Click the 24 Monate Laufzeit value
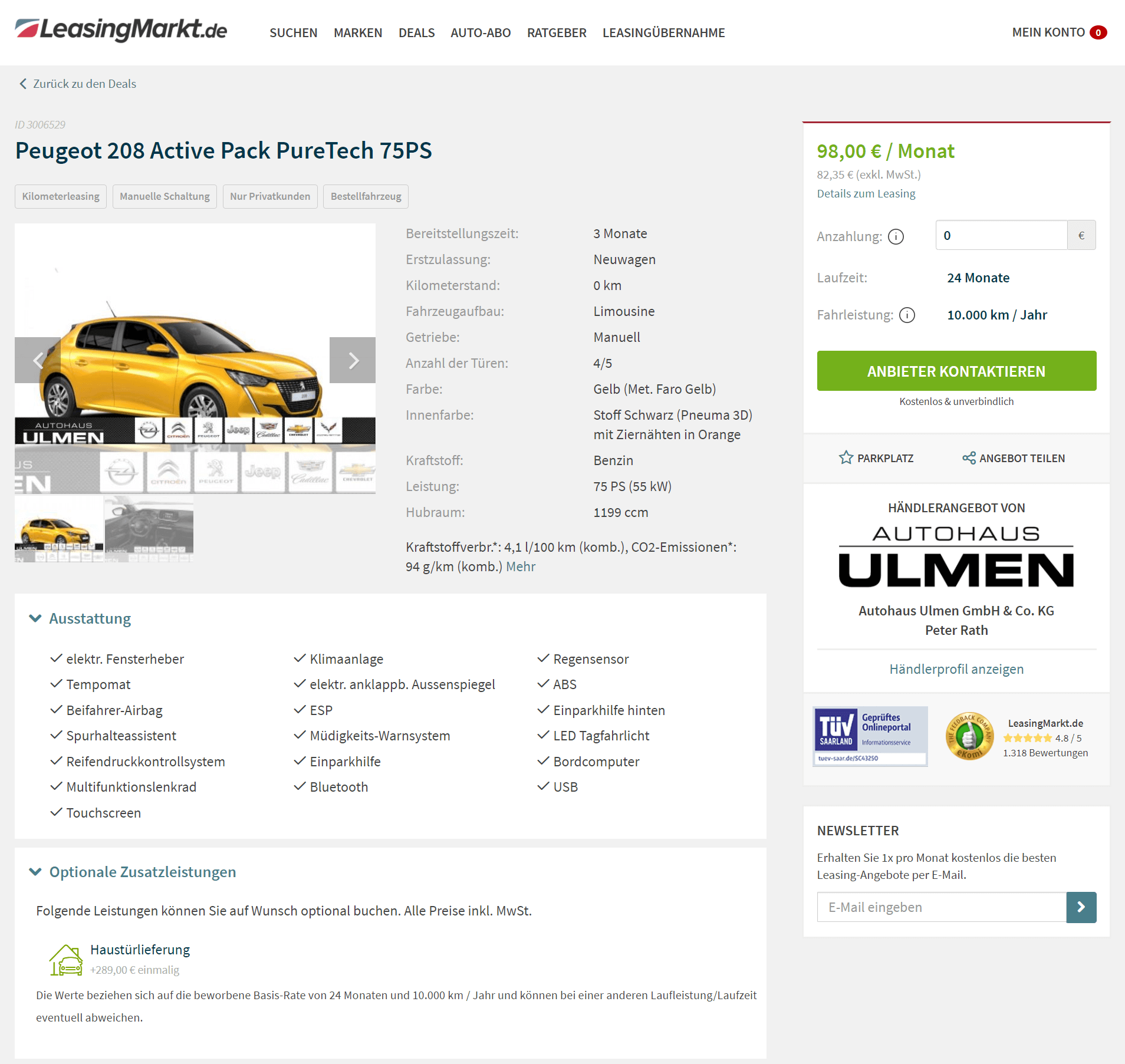The height and width of the screenshot is (1064, 1125). 978,278
